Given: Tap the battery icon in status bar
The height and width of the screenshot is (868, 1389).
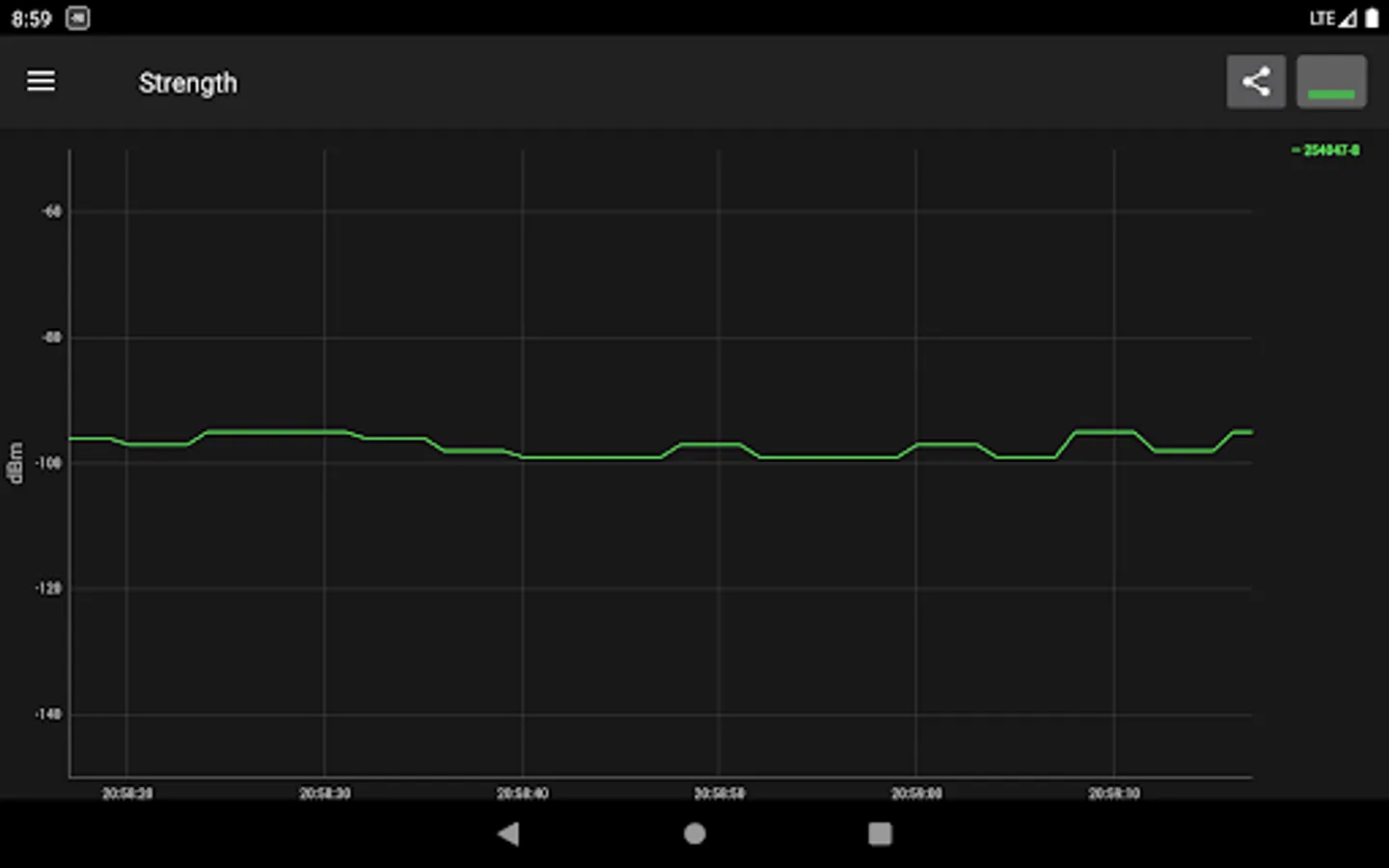Looking at the screenshot, I should (x=1372, y=18).
